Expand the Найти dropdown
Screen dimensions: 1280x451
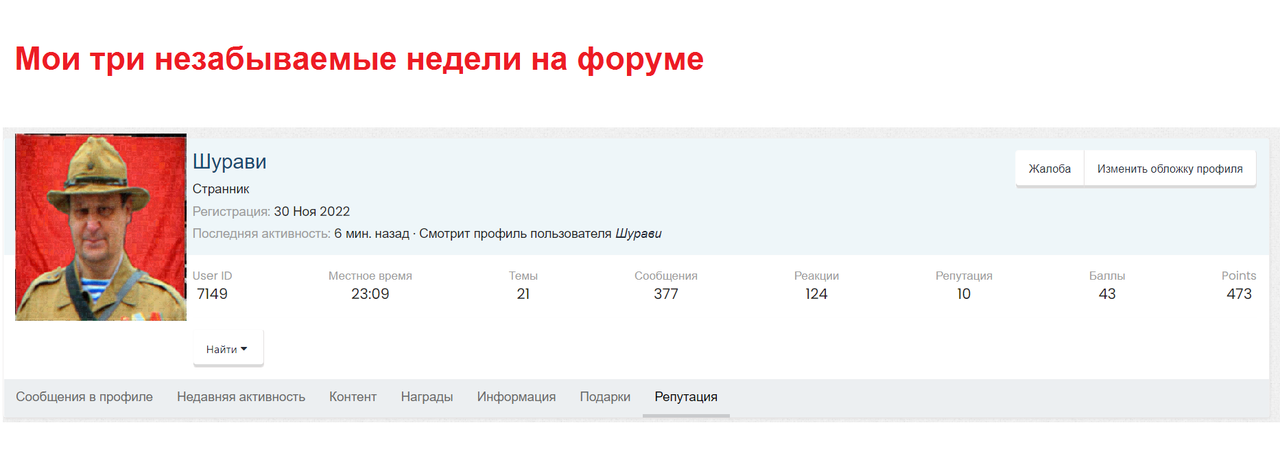point(228,349)
